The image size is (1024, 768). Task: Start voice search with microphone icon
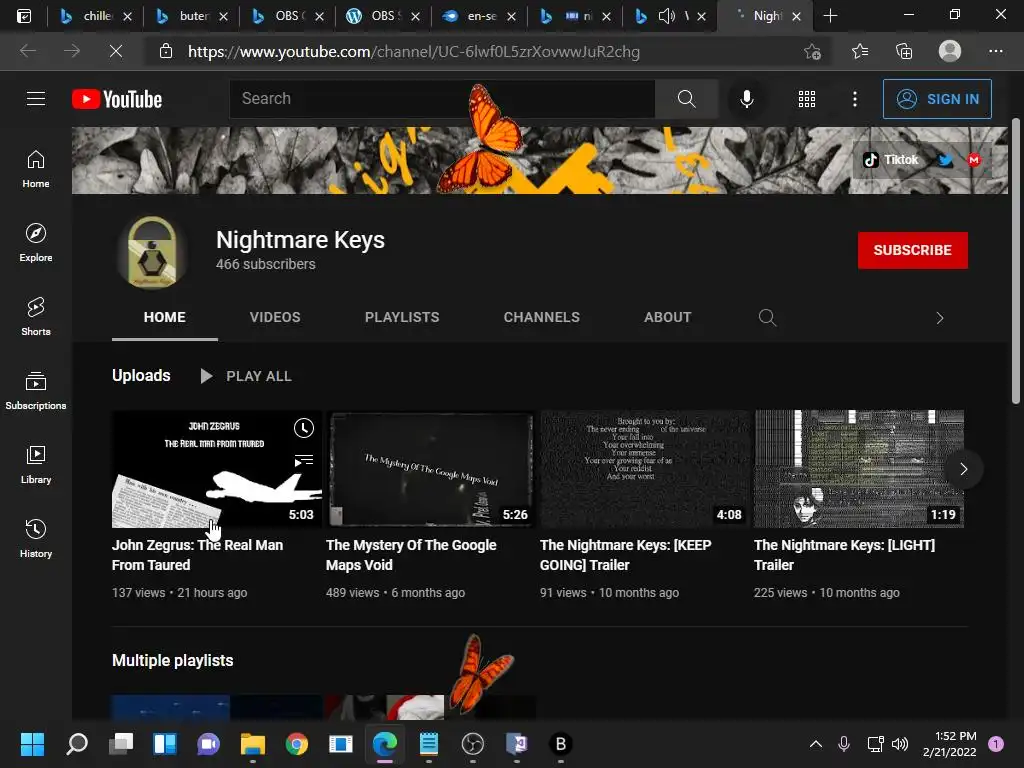[746, 99]
